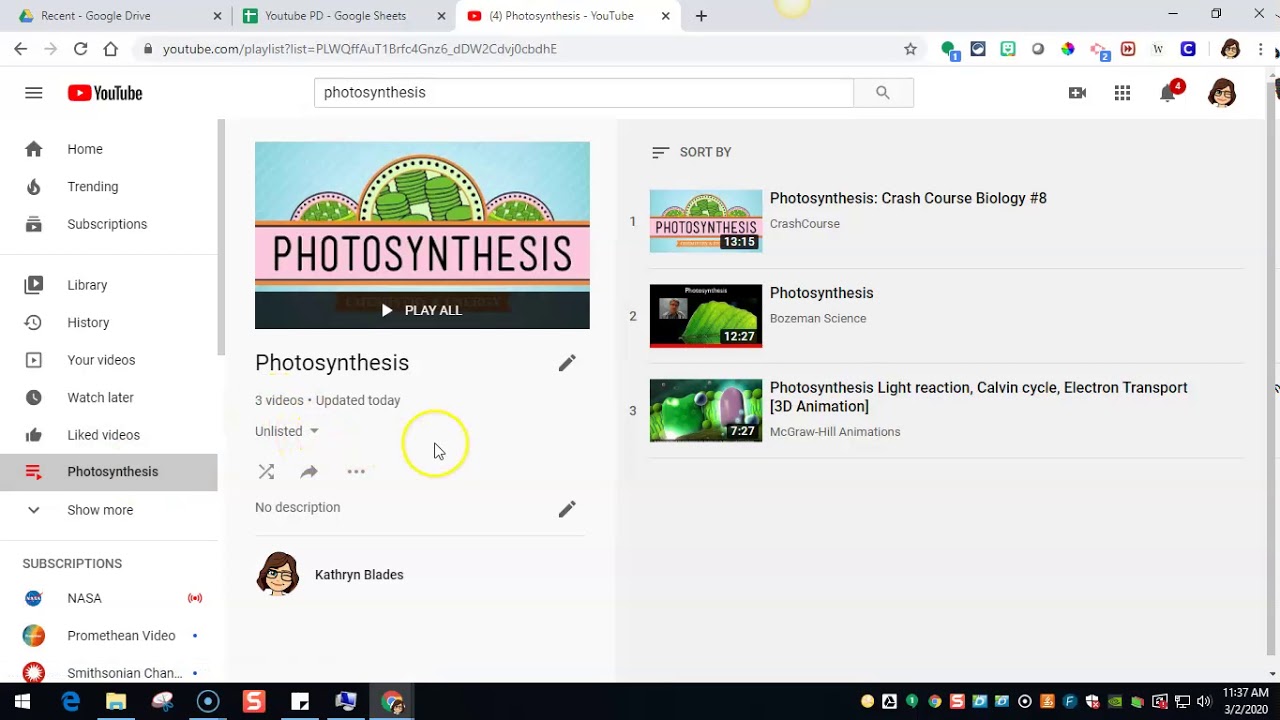Viewport: 1280px width, 720px height.
Task: Go back in the browser
Action: pyautogui.click(x=21, y=48)
